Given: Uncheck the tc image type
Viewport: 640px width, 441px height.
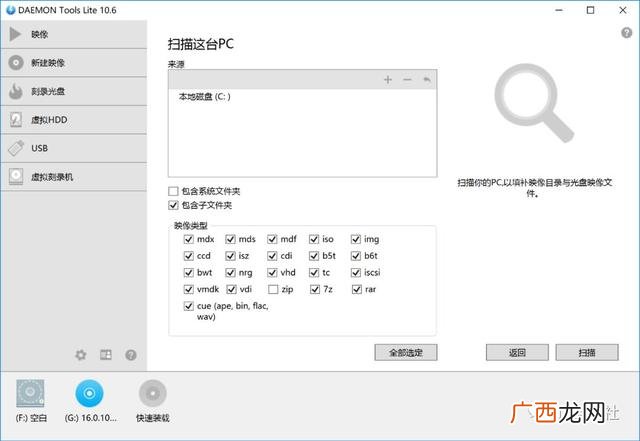Looking at the screenshot, I should [x=314, y=272].
